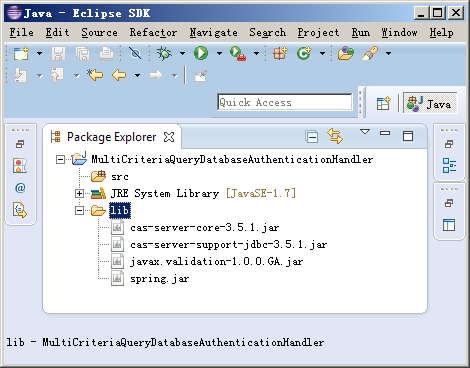470x368 pixels.
Task: Minimize the Package Explorer view
Action: (385, 133)
